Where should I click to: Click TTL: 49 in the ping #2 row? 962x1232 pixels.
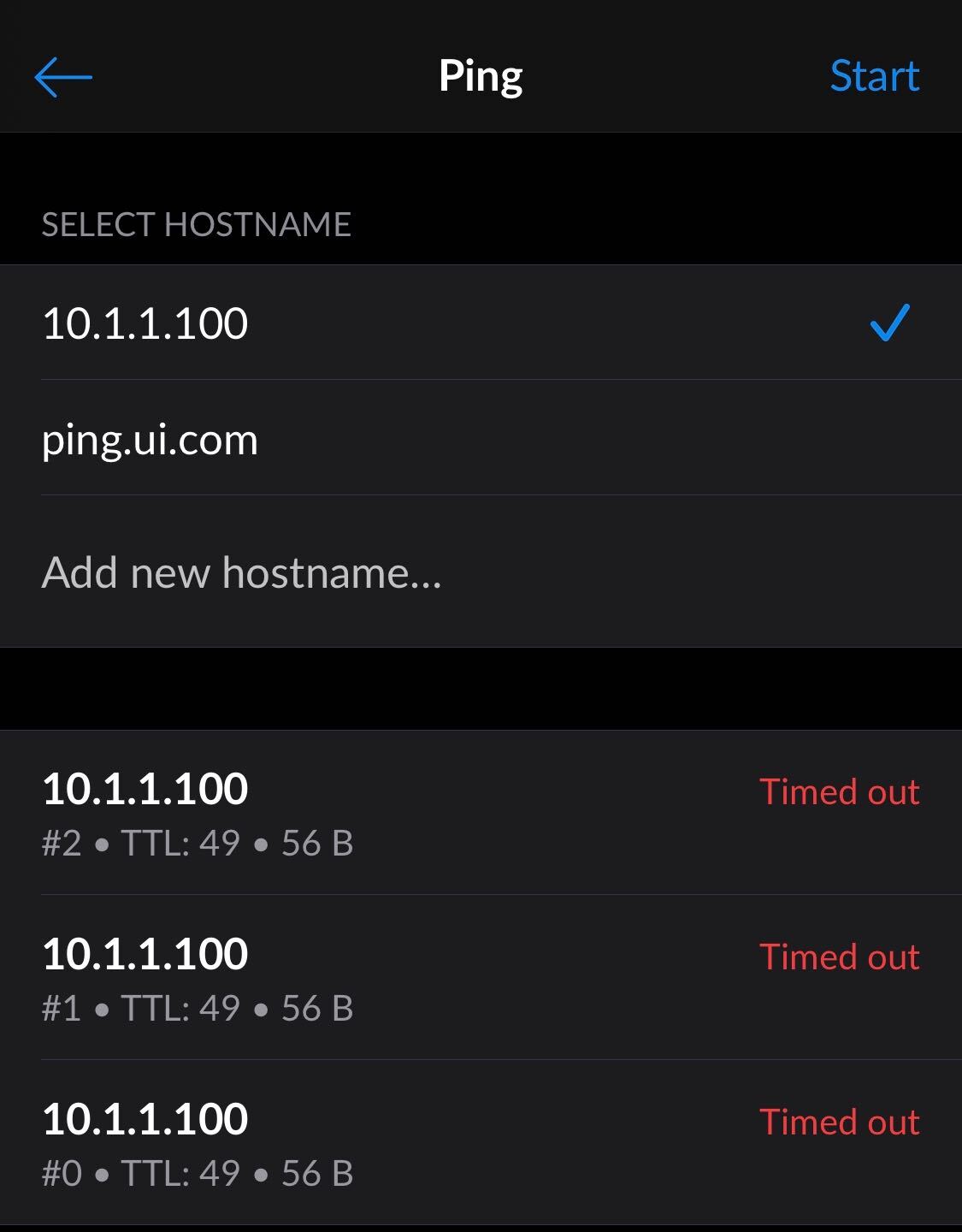tap(180, 844)
